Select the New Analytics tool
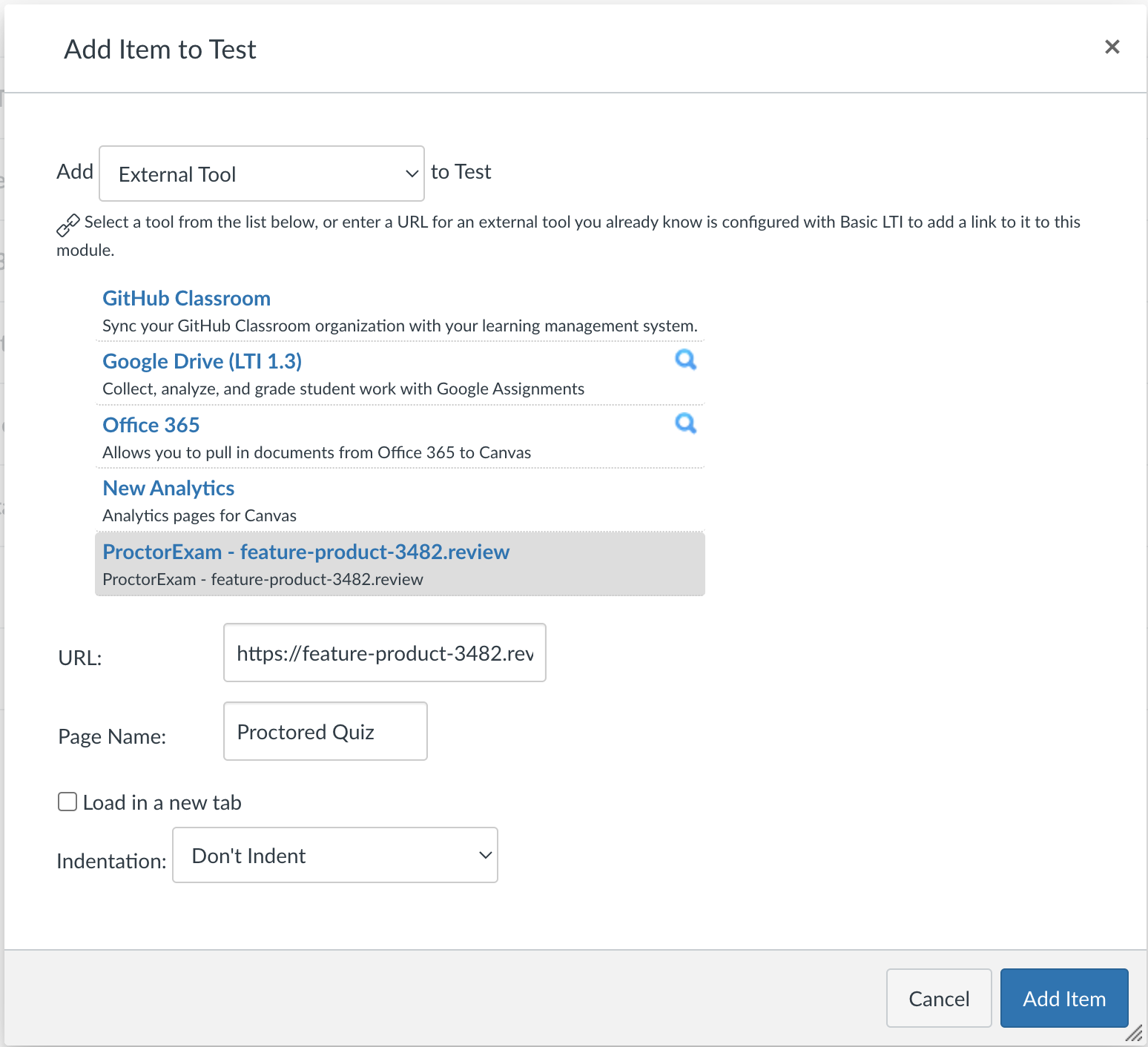 coord(168,488)
